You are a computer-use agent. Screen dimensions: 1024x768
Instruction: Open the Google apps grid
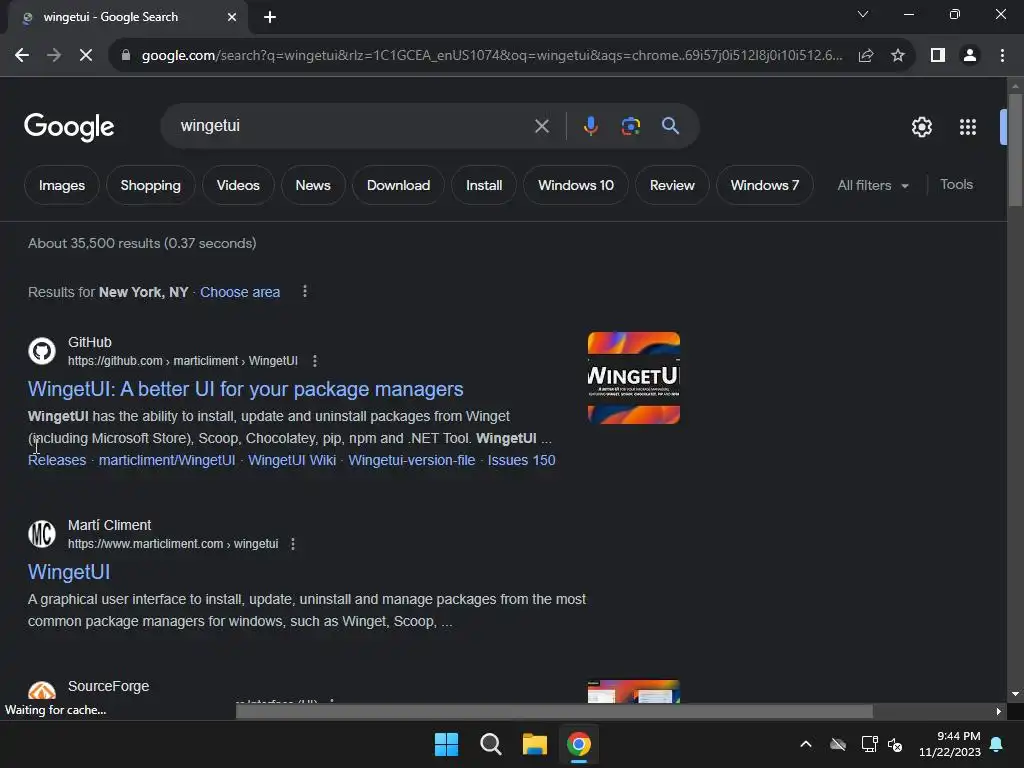[968, 127]
